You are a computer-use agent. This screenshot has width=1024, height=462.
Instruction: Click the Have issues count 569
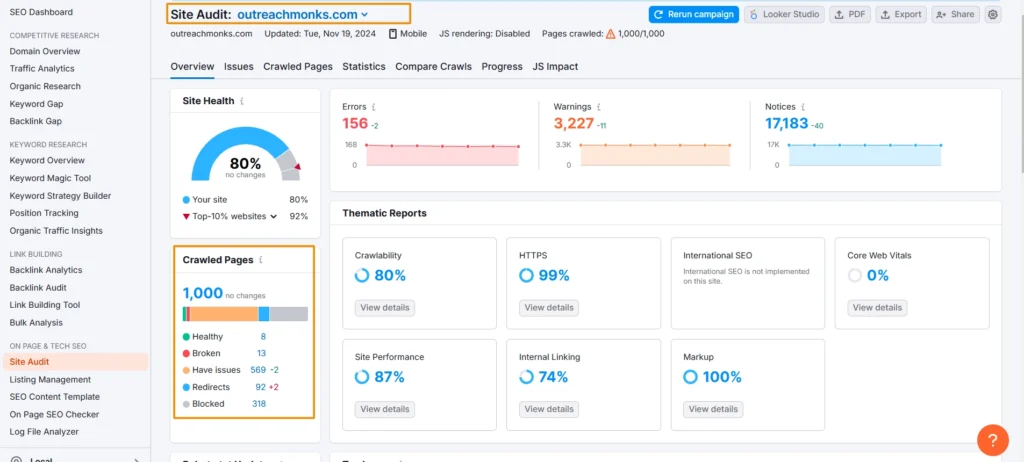click(x=258, y=370)
